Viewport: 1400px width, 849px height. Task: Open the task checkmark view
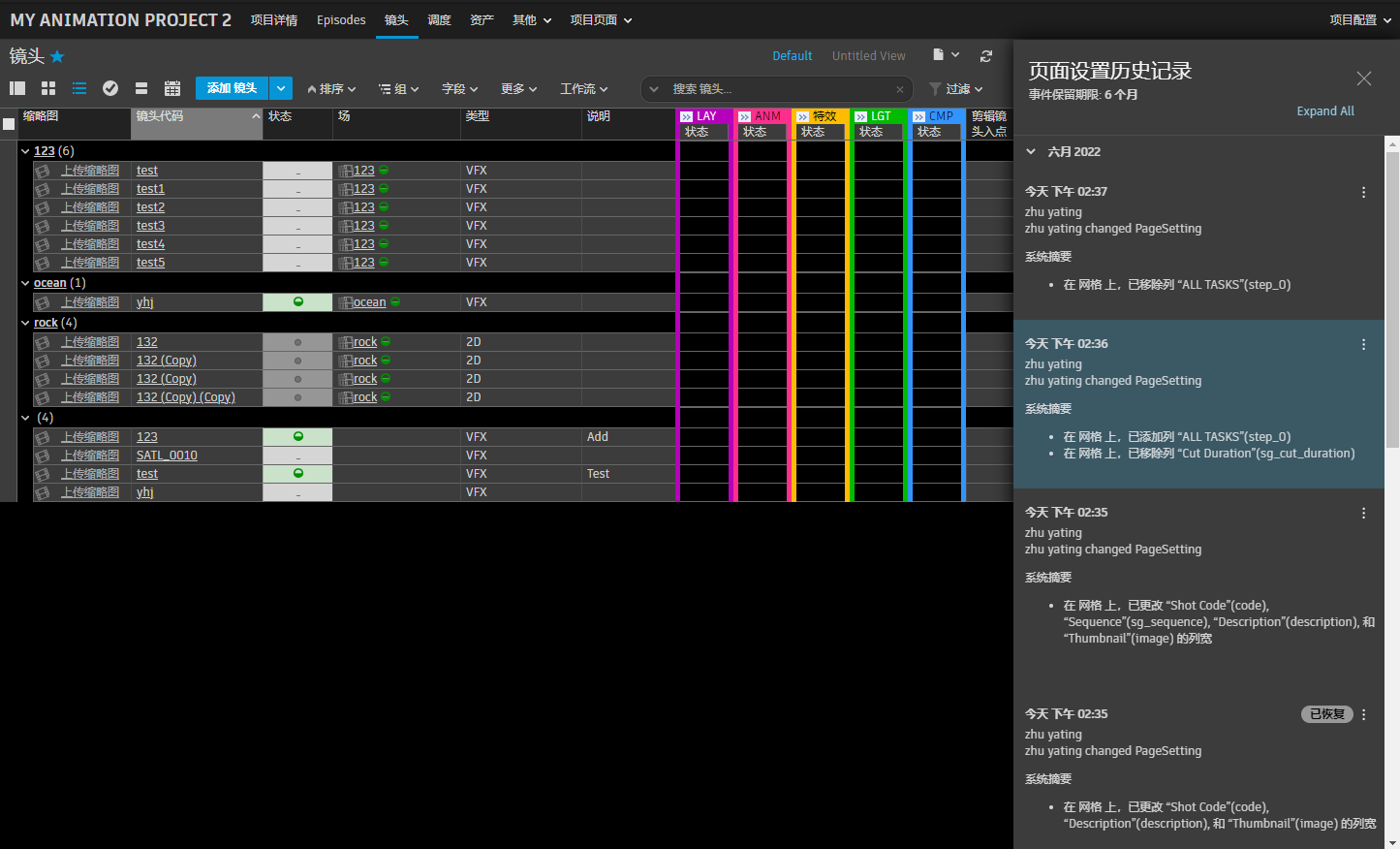(x=110, y=88)
